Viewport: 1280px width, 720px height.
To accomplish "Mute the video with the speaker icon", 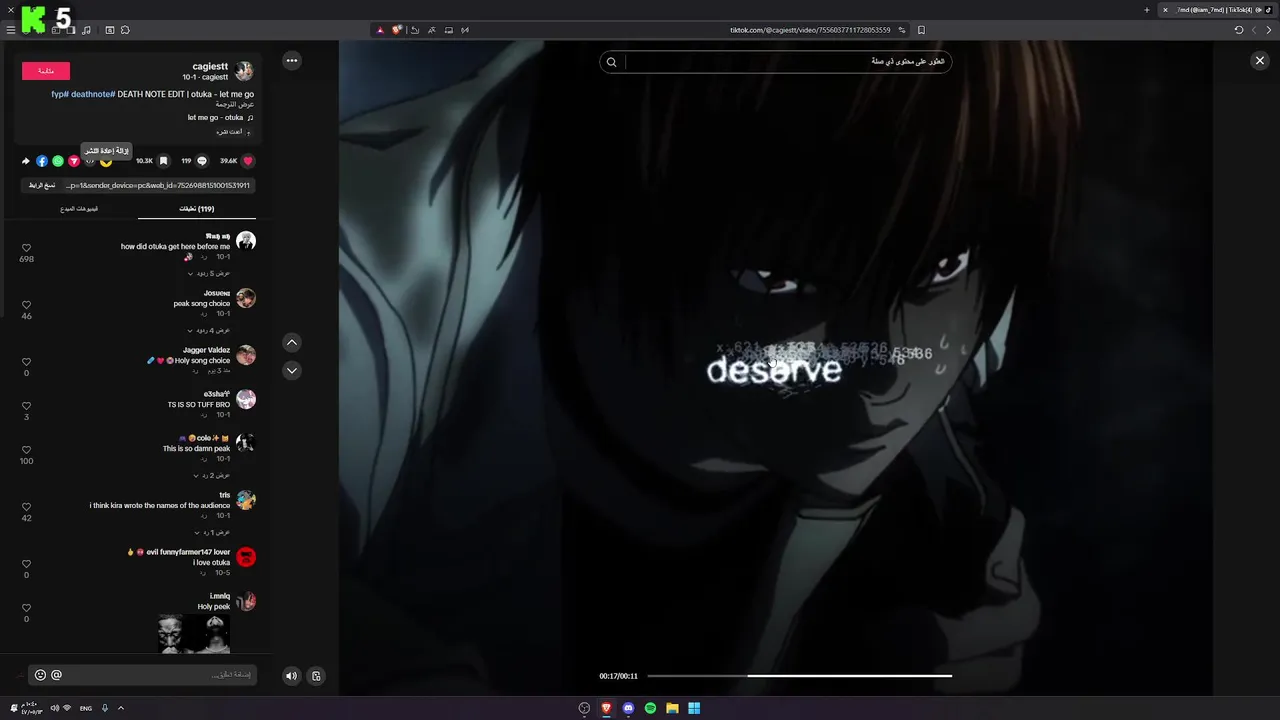I will pyautogui.click(x=291, y=676).
